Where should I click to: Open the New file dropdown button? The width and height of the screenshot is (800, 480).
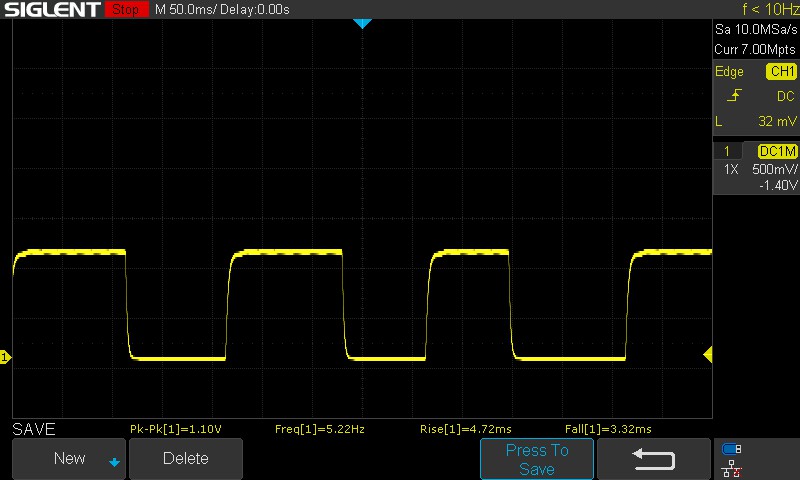69,458
